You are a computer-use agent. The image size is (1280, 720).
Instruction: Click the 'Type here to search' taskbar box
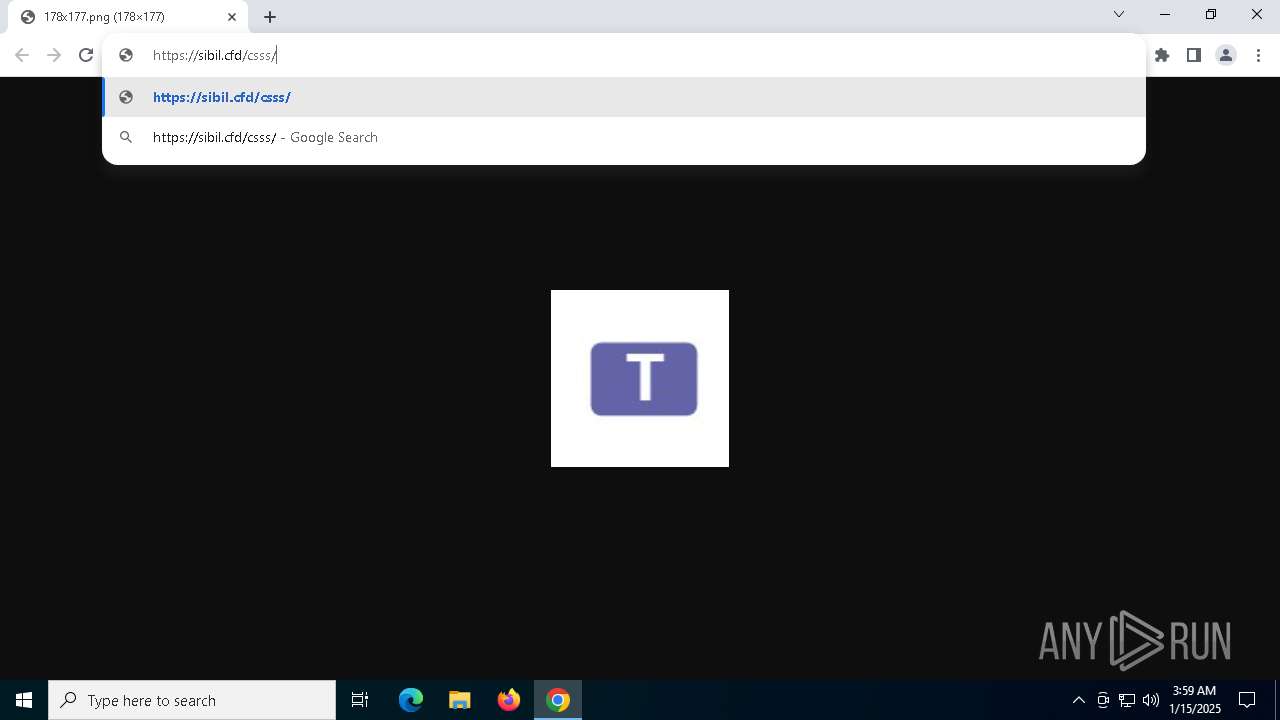[x=192, y=700]
